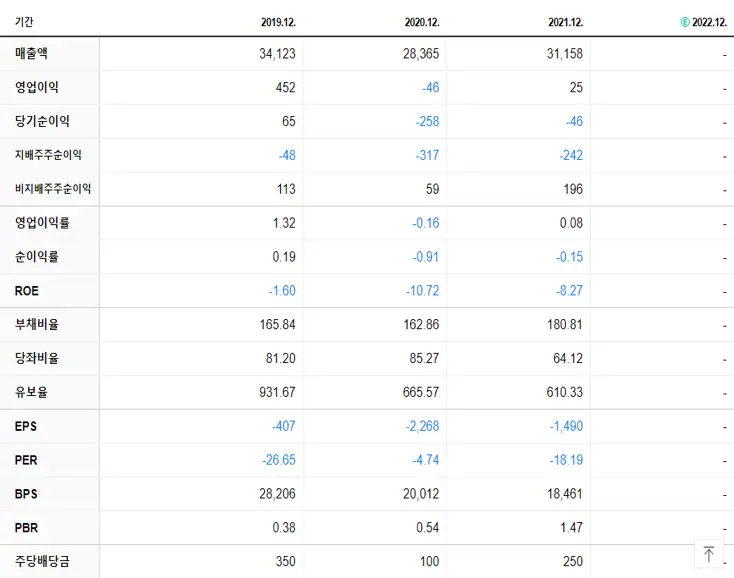Screen dimensions: 734x578
Task: Select the 1.32 operating margin value
Action: click(x=284, y=223)
